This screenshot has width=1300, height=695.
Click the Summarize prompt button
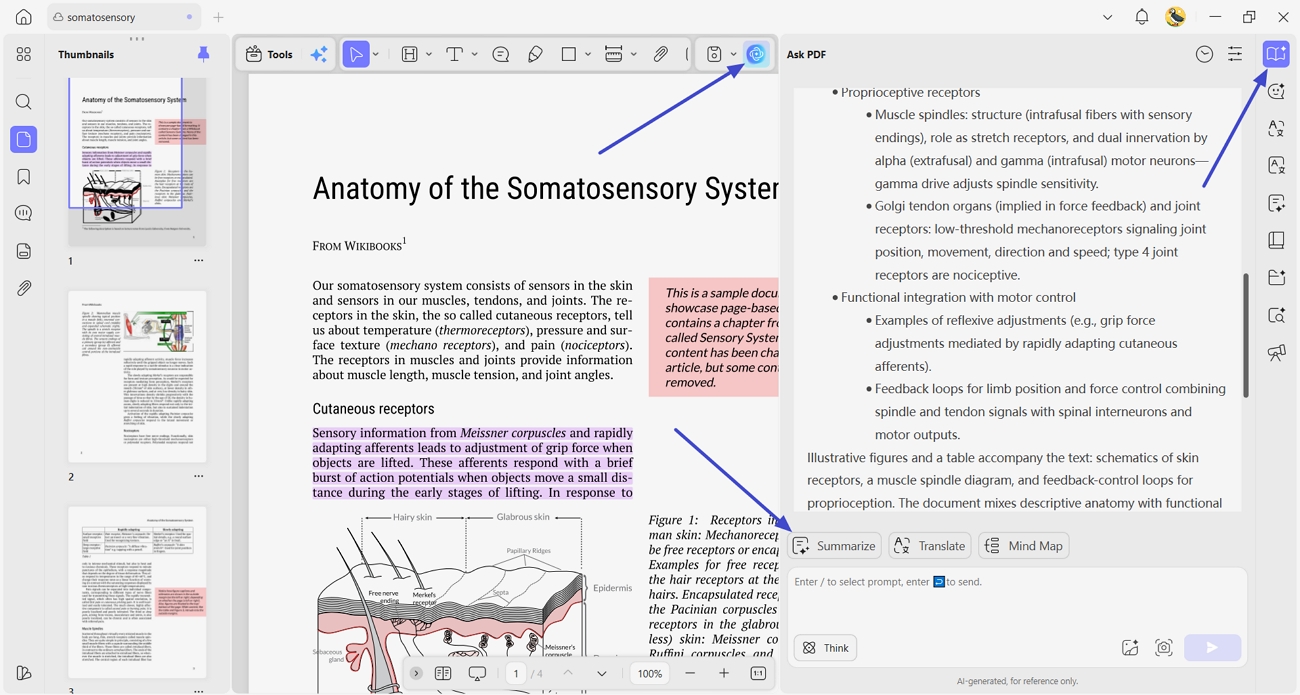pyautogui.click(x=834, y=546)
